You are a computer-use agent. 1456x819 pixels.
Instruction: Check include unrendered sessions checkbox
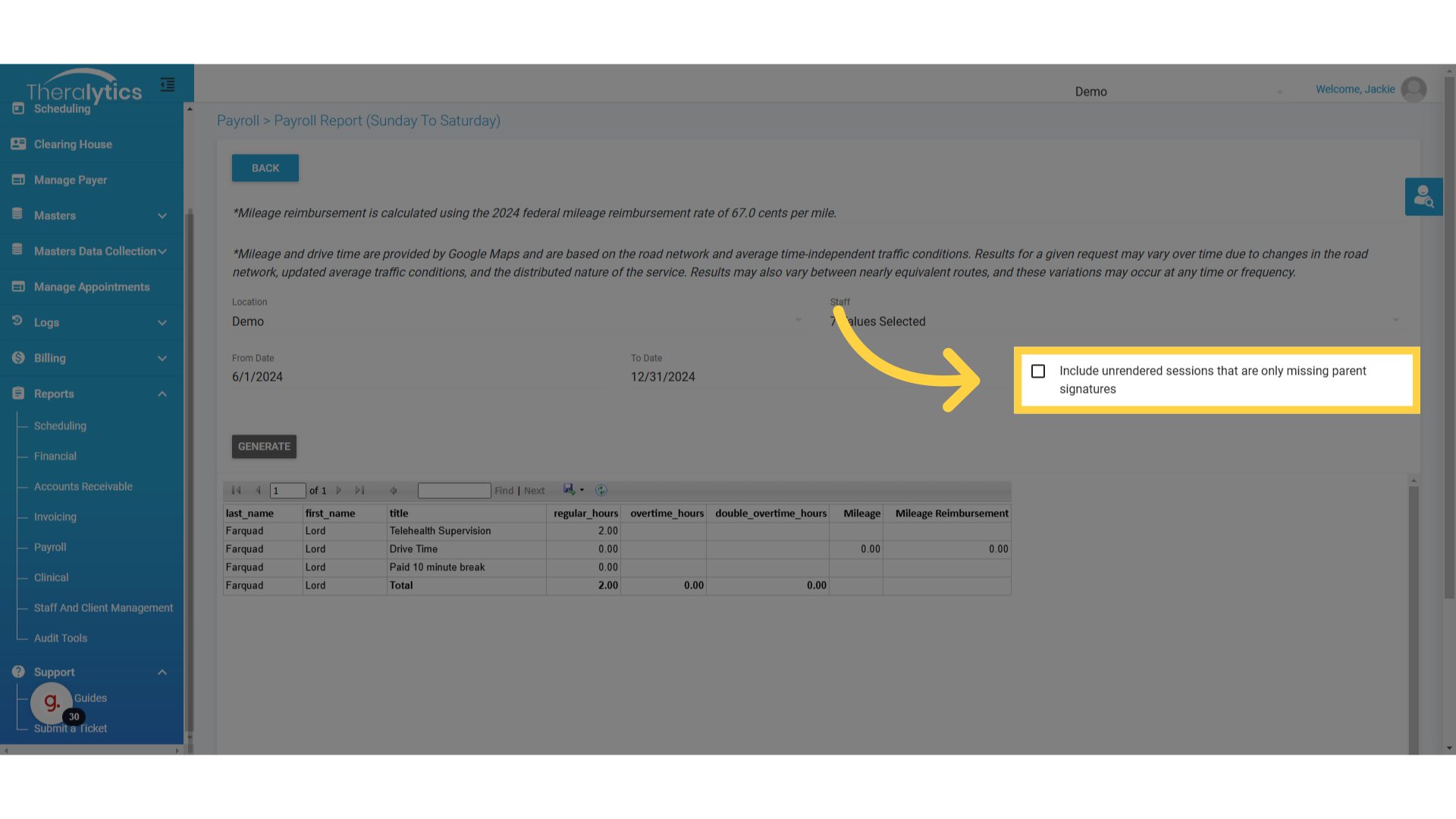[x=1038, y=371]
